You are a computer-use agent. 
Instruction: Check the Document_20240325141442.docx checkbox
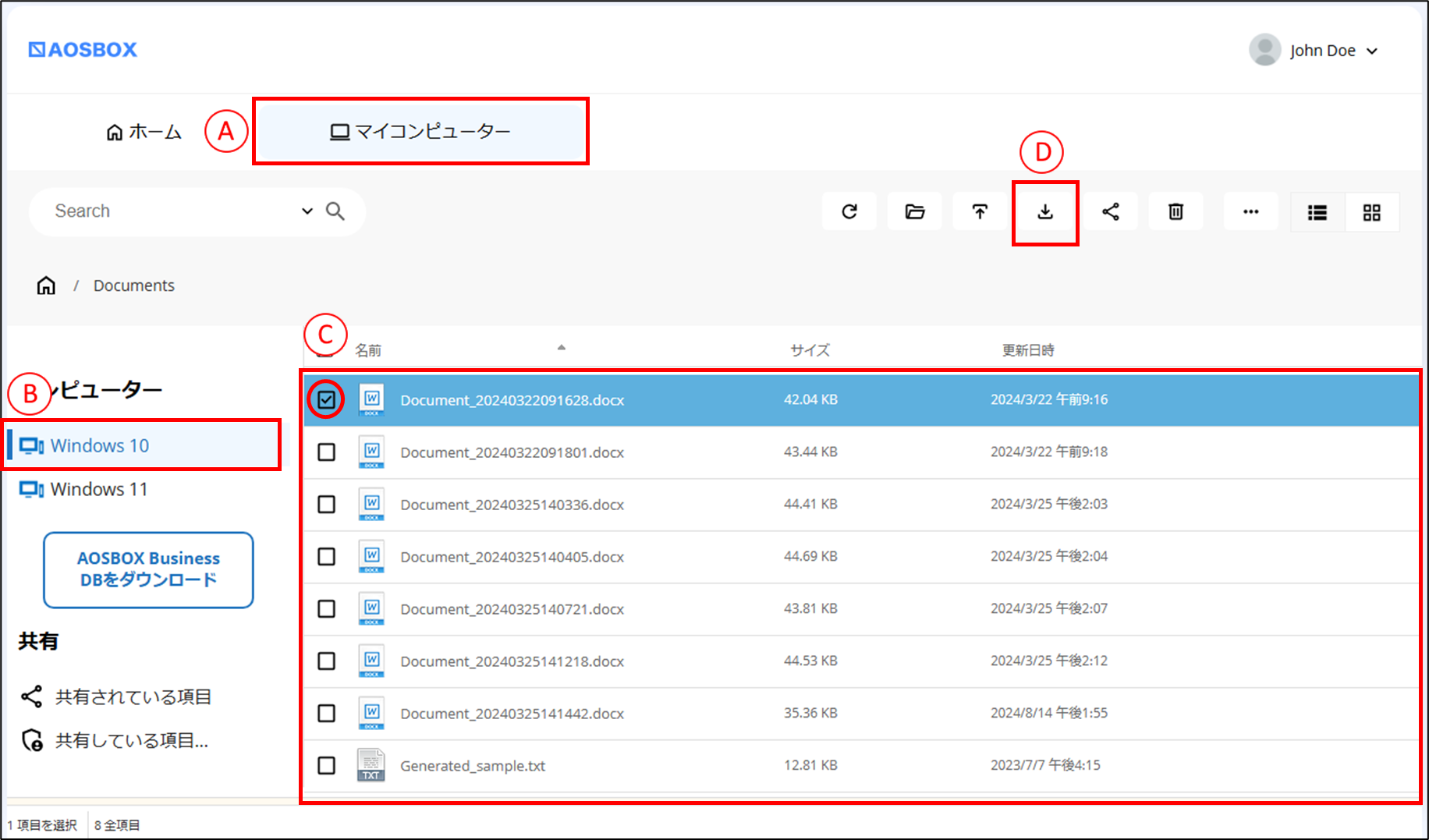tap(327, 713)
